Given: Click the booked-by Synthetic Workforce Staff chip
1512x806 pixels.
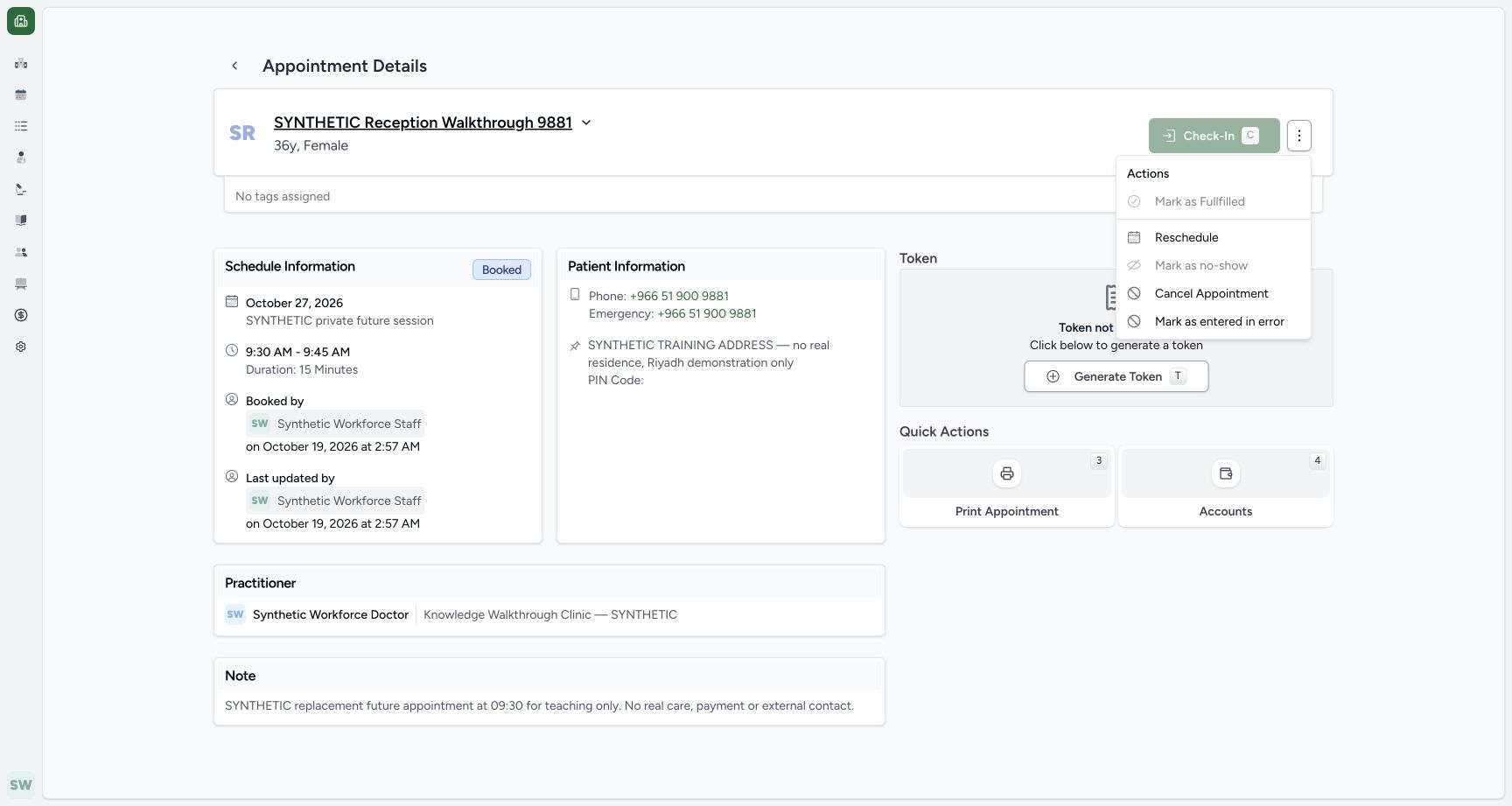Looking at the screenshot, I should (x=335, y=424).
